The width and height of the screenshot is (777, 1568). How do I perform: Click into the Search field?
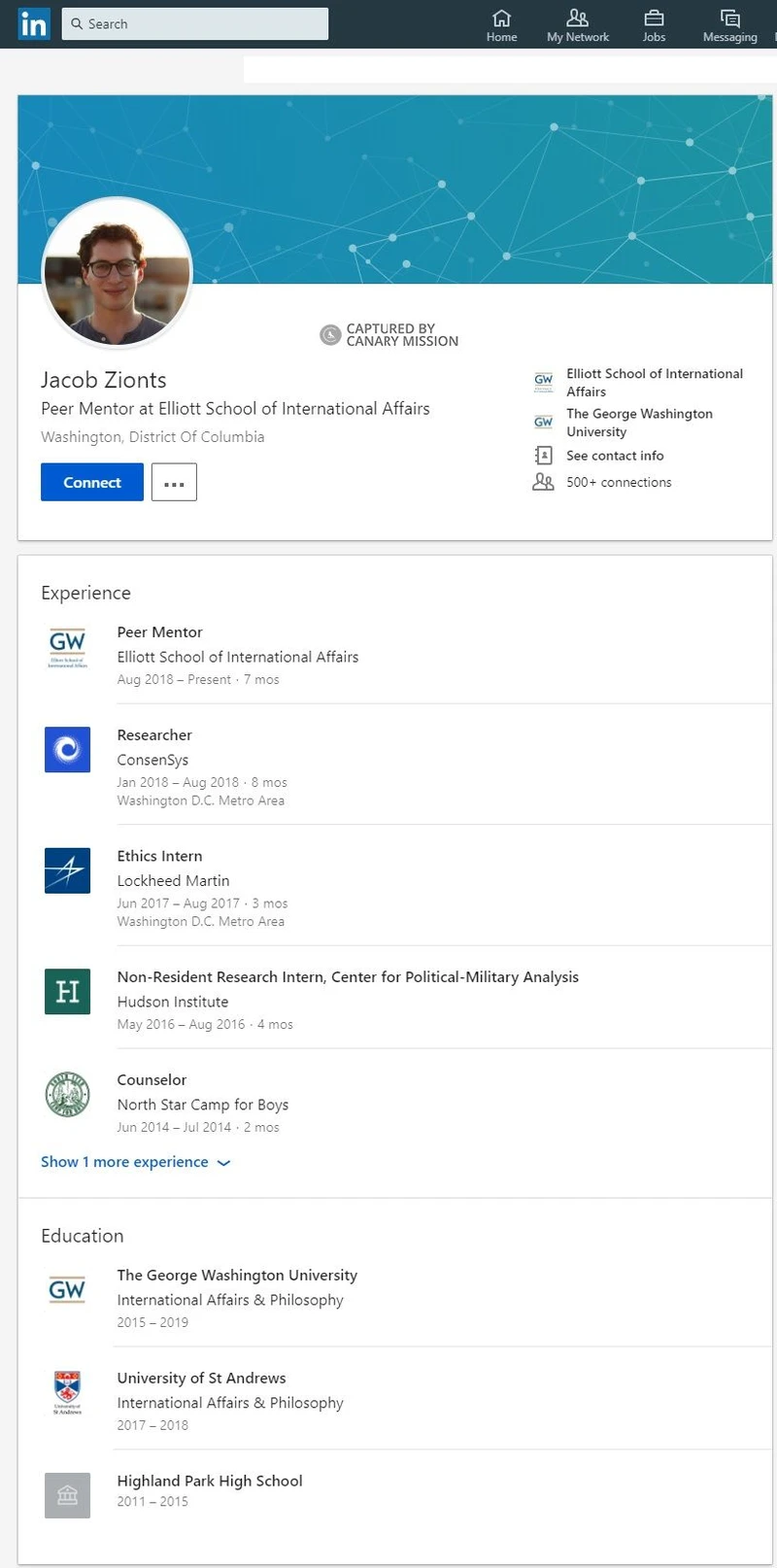point(195,23)
